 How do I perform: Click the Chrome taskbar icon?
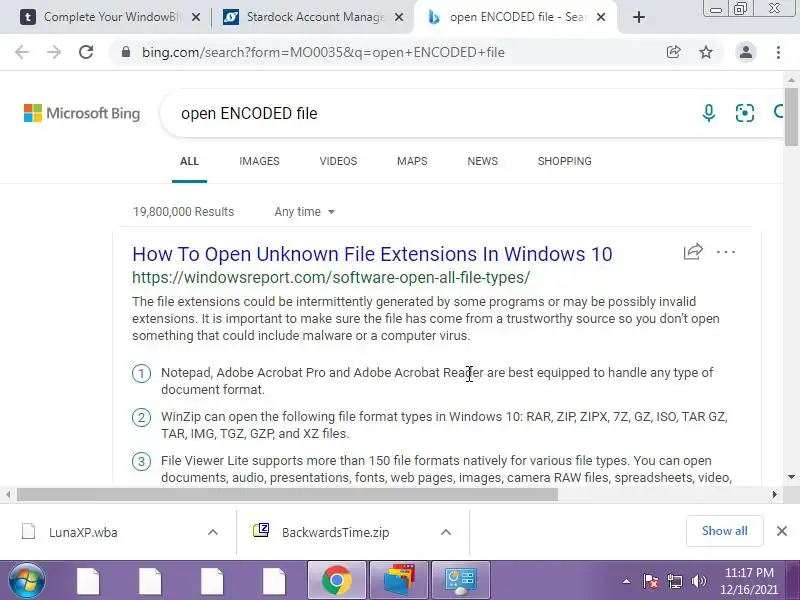(x=337, y=581)
